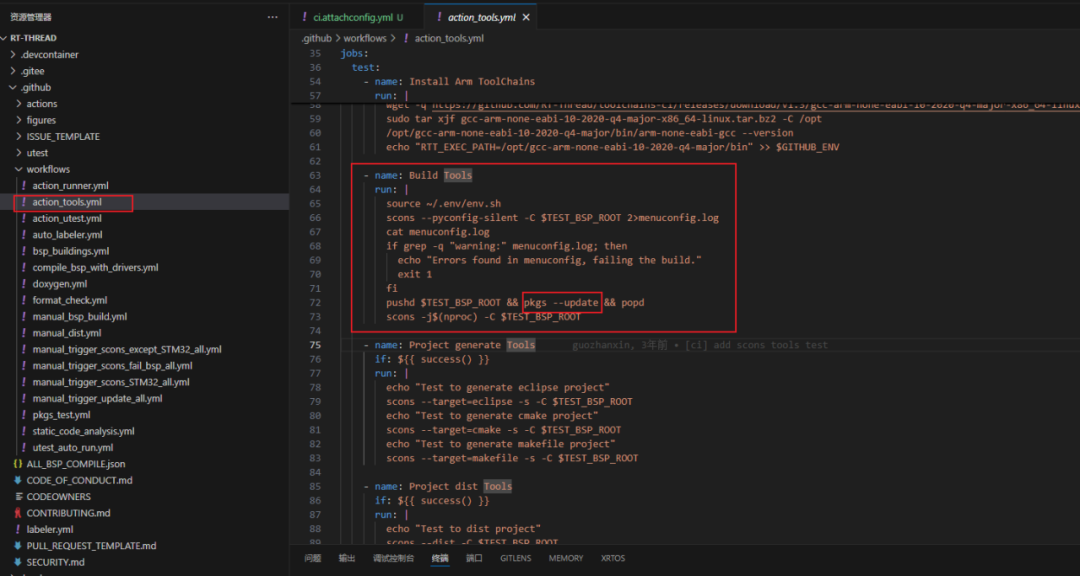This screenshot has width=1080, height=576.
Task: Click the 'source ~/.env/env.sh' line
Action: point(444,203)
